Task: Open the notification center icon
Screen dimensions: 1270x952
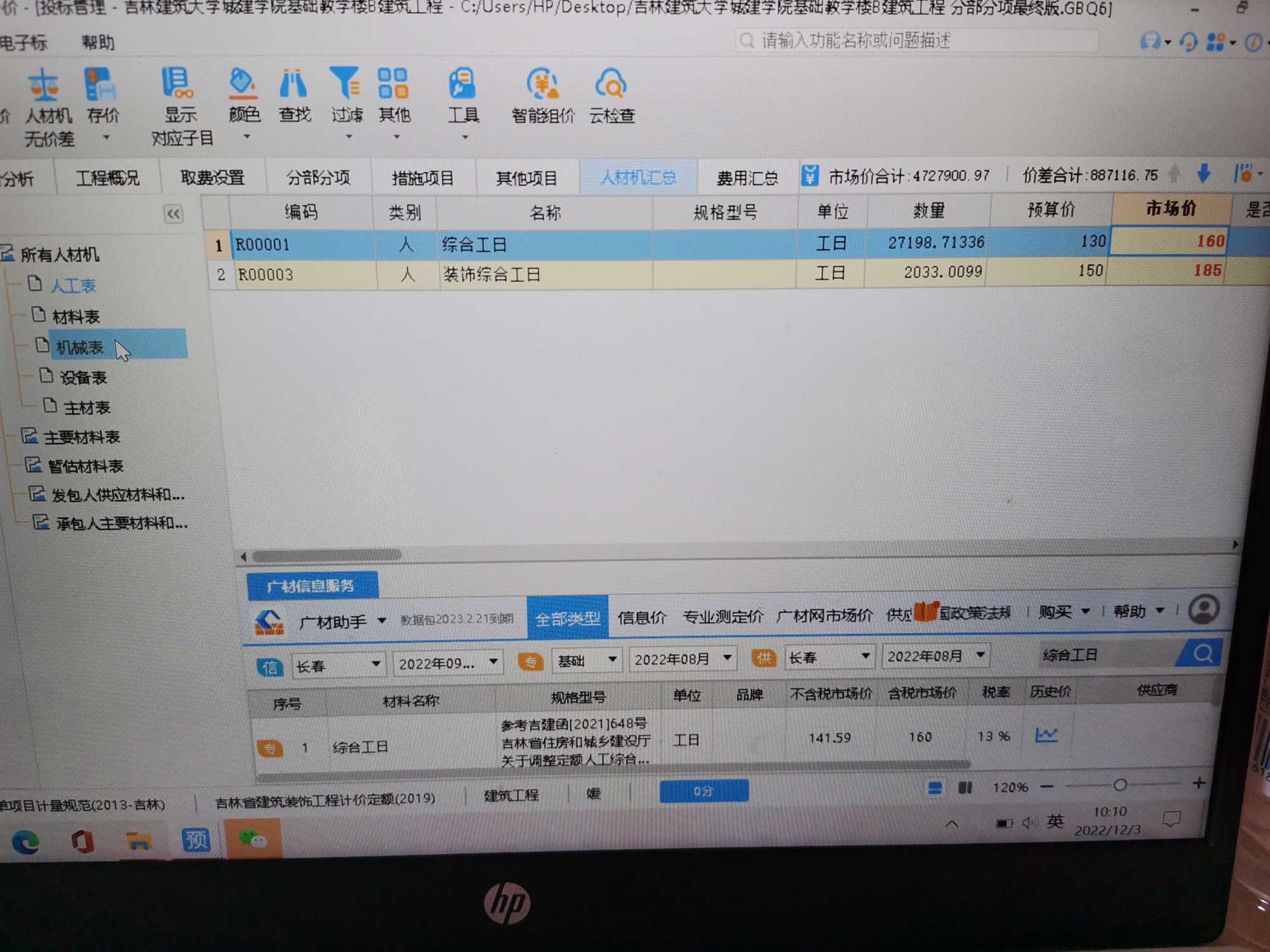Action: click(x=1172, y=819)
